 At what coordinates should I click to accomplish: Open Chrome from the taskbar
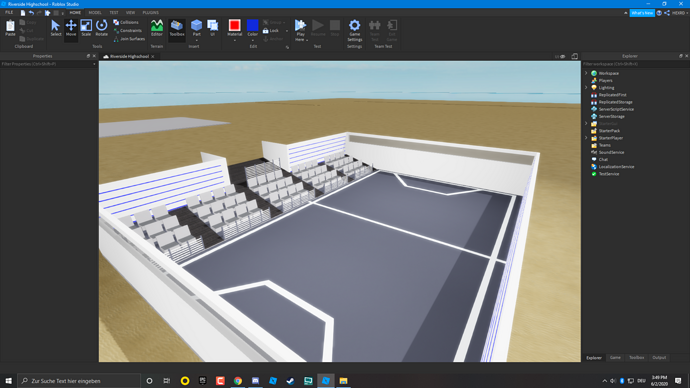click(x=238, y=381)
